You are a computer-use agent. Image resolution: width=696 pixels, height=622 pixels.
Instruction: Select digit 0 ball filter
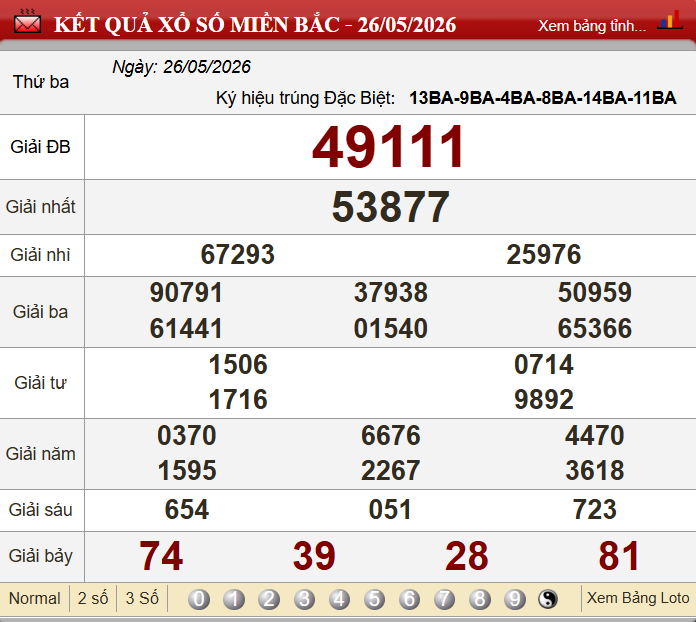click(198, 599)
